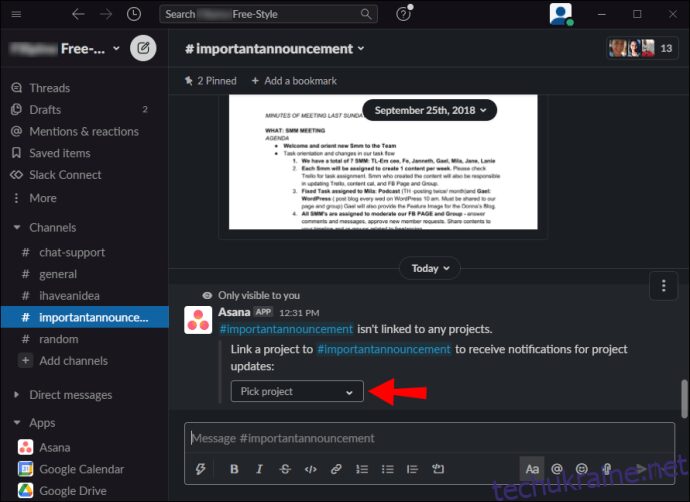Click the #importantannouncement link in Asana message
The height and width of the screenshot is (502, 690).
(286, 329)
